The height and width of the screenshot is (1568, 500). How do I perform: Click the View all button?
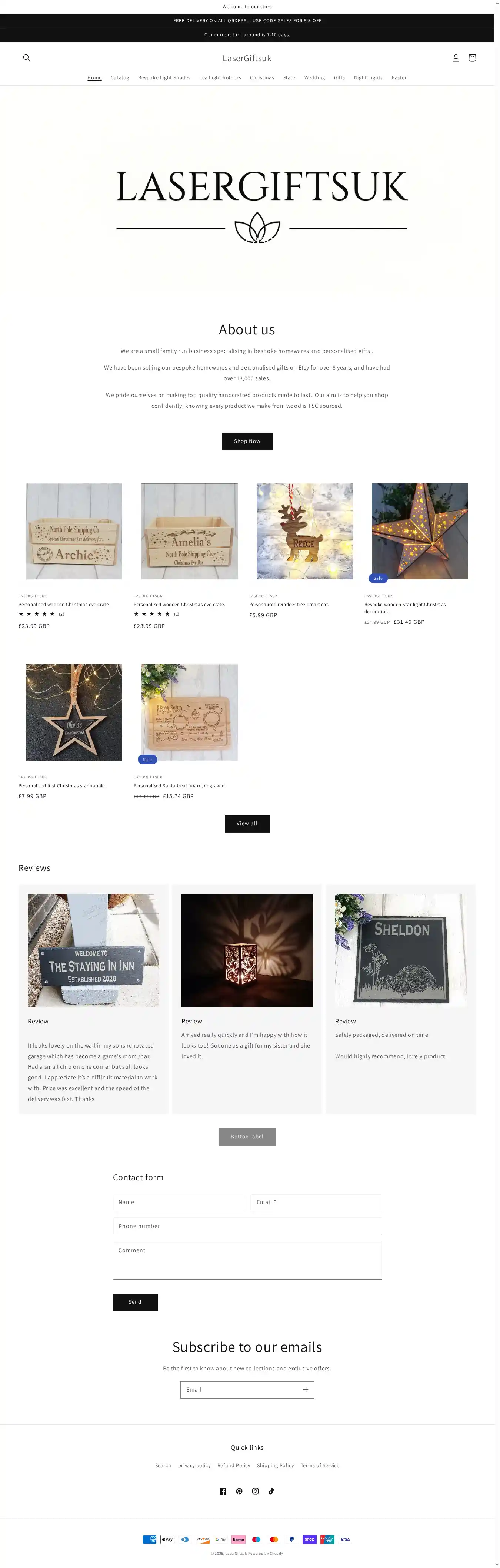(247, 824)
